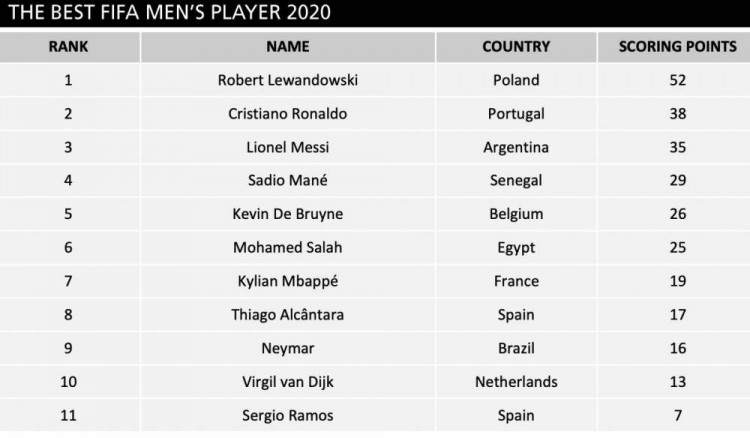The height and width of the screenshot is (438, 750).
Task: Click Kylian Mbappé's name
Action: pos(287,281)
